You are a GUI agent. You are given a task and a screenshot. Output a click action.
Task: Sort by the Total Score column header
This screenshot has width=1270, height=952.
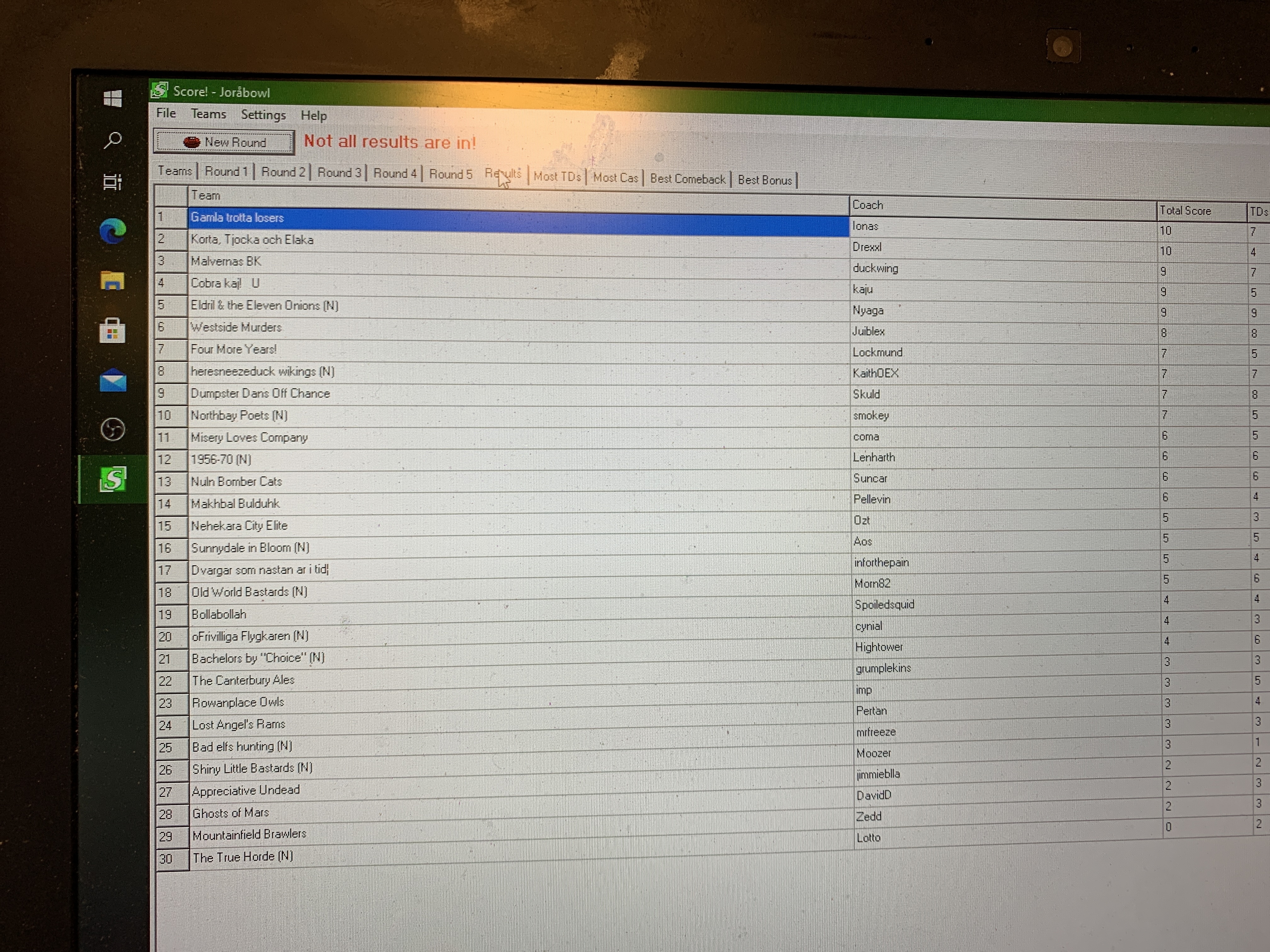click(x=1185, y=211)
